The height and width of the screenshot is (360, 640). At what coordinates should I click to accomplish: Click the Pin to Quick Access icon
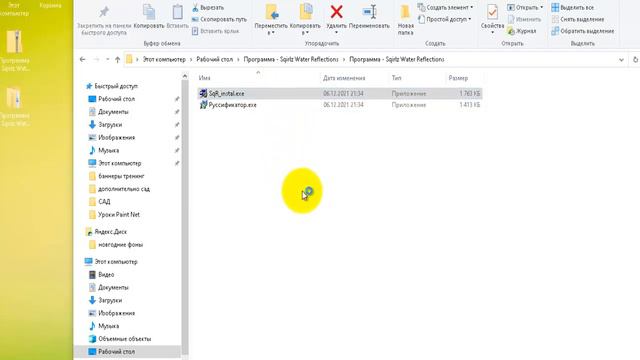104,12
